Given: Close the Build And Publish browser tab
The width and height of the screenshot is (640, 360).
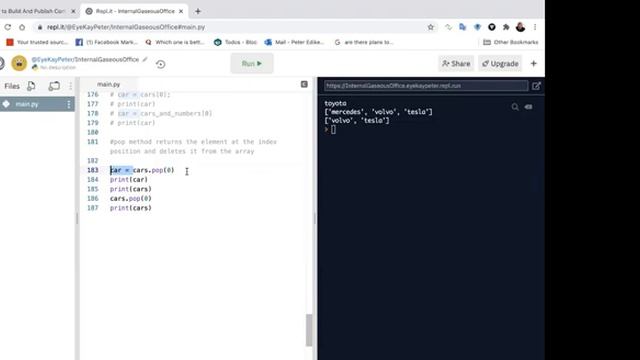Looking at the screenshot, I should pos(73,11).
